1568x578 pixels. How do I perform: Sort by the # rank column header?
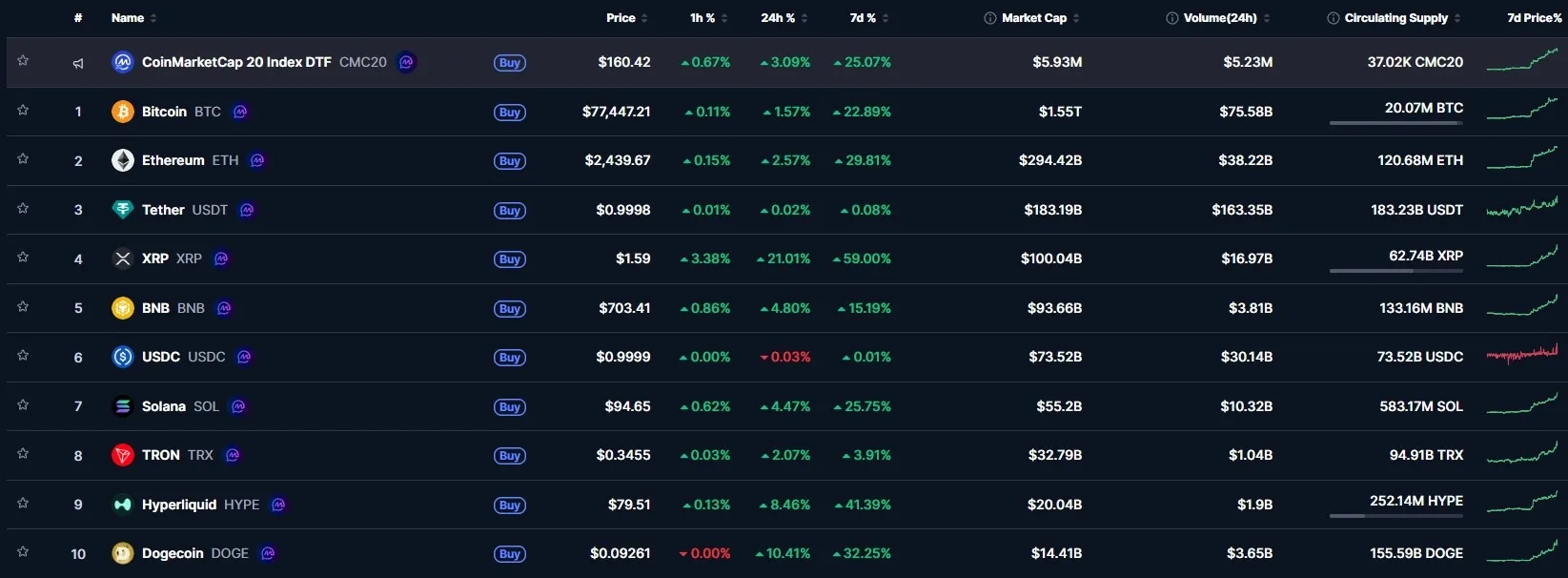(78, 18)
